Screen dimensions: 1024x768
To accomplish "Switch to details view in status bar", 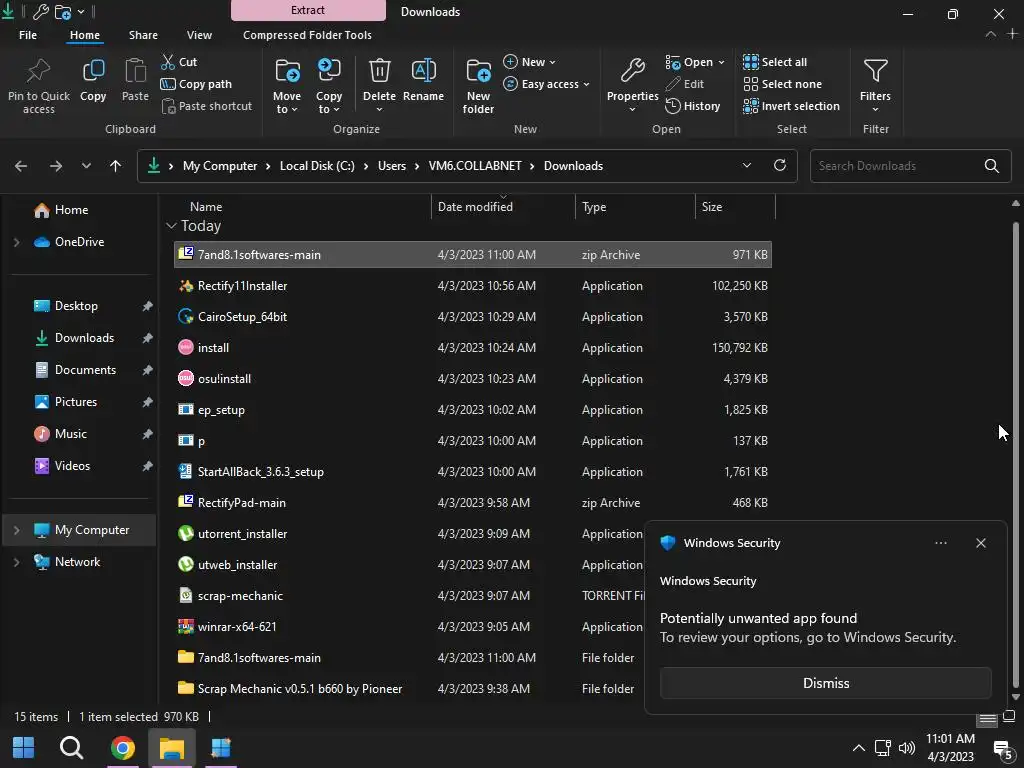I will click(987, 719).
